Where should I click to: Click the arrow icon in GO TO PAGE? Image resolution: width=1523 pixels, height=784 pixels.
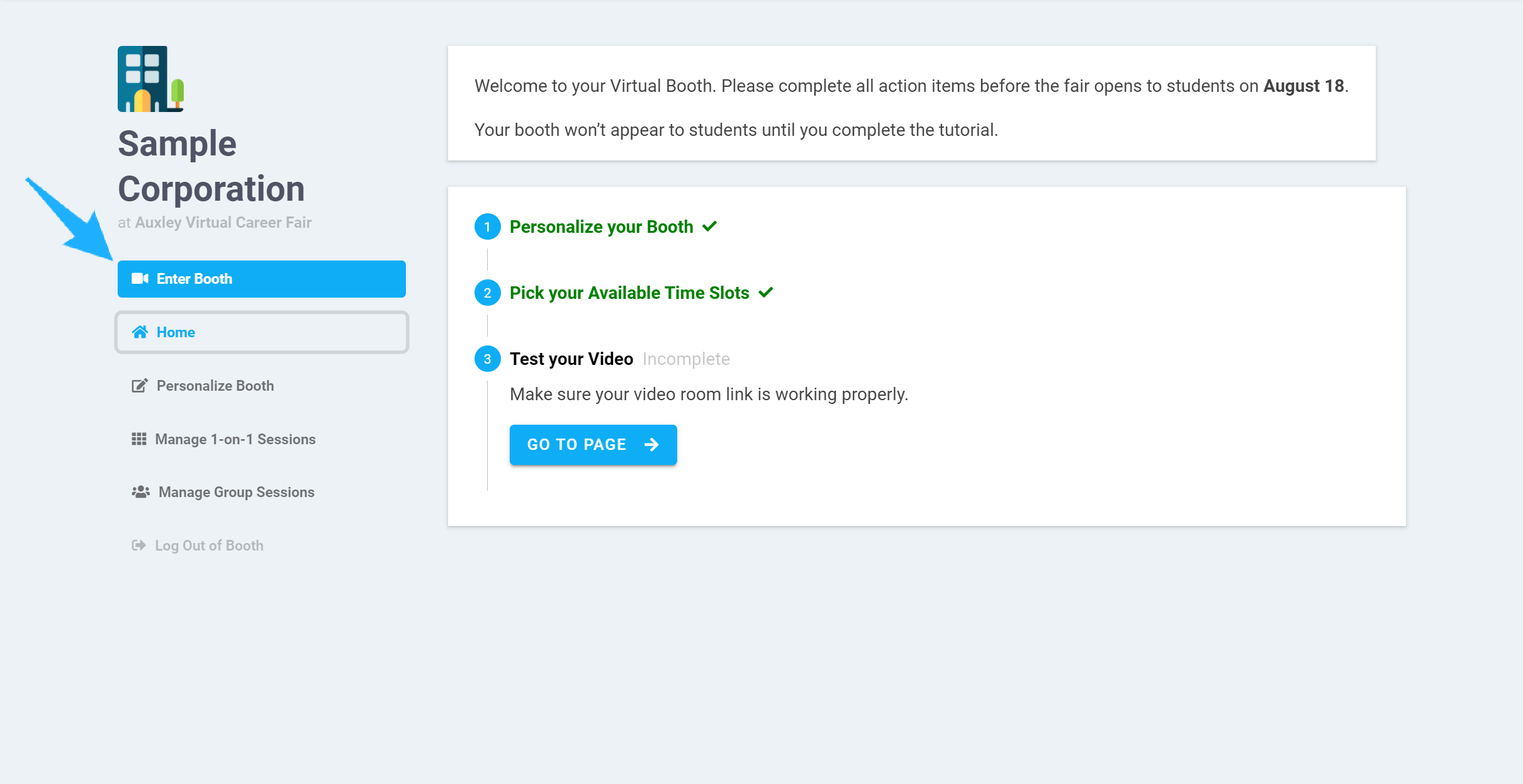tap(652, 445)
